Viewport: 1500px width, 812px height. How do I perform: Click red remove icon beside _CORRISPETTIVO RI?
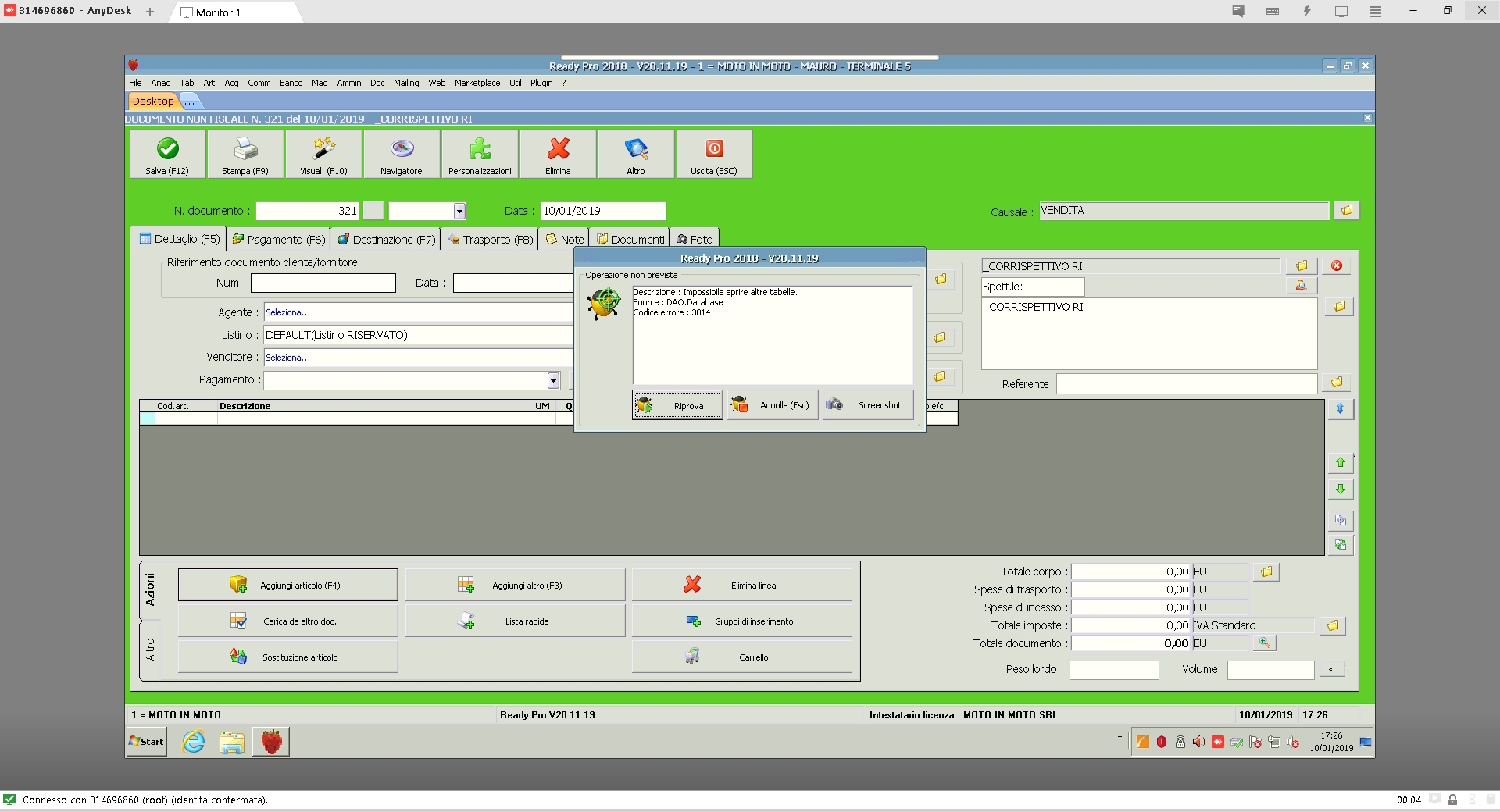[1337, 265]
